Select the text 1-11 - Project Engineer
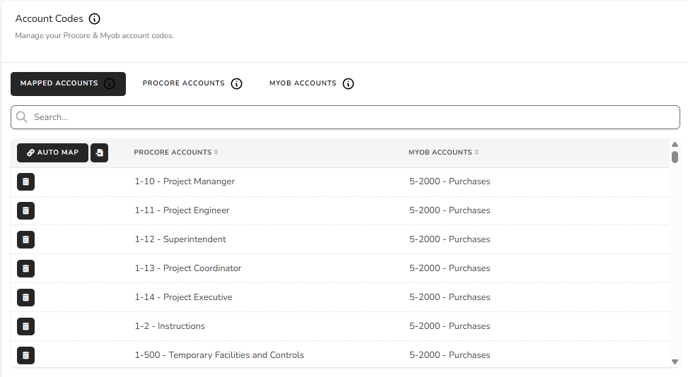 click(x=182, y=210)
